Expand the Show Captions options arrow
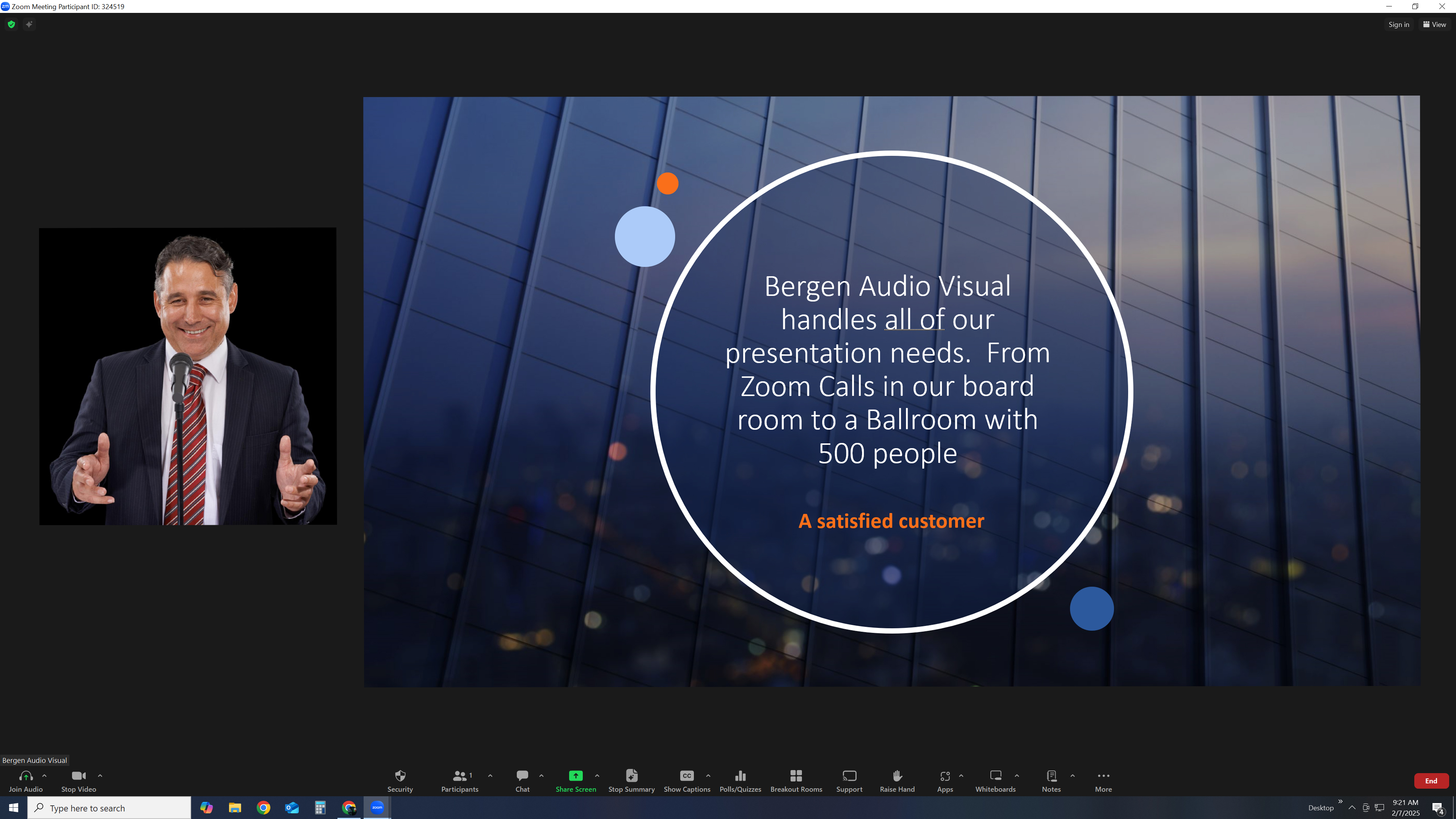 [x=708, y=775]
